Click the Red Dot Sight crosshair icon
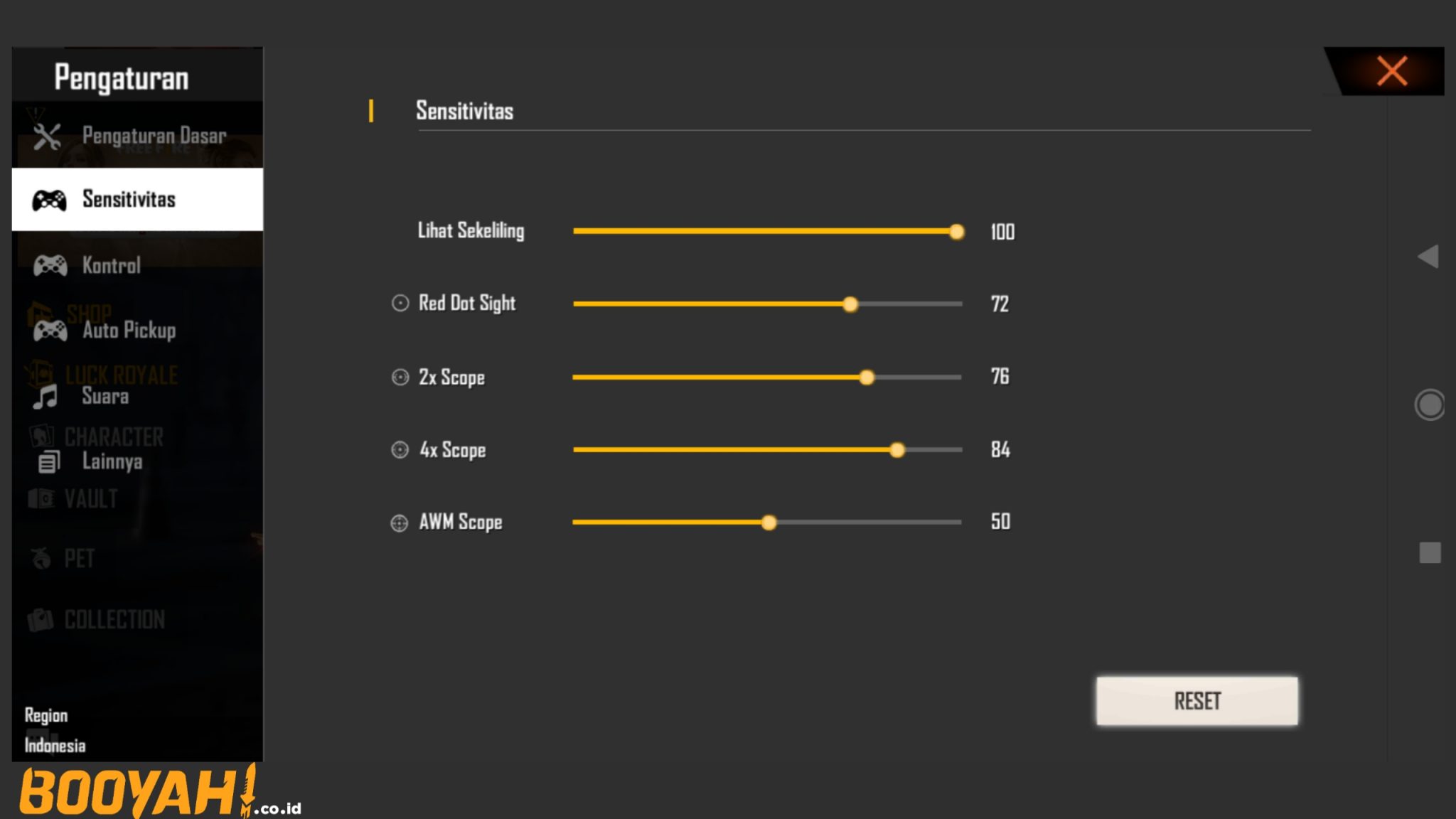Viewport: 1456px width, 819px height. pos(400,304)
